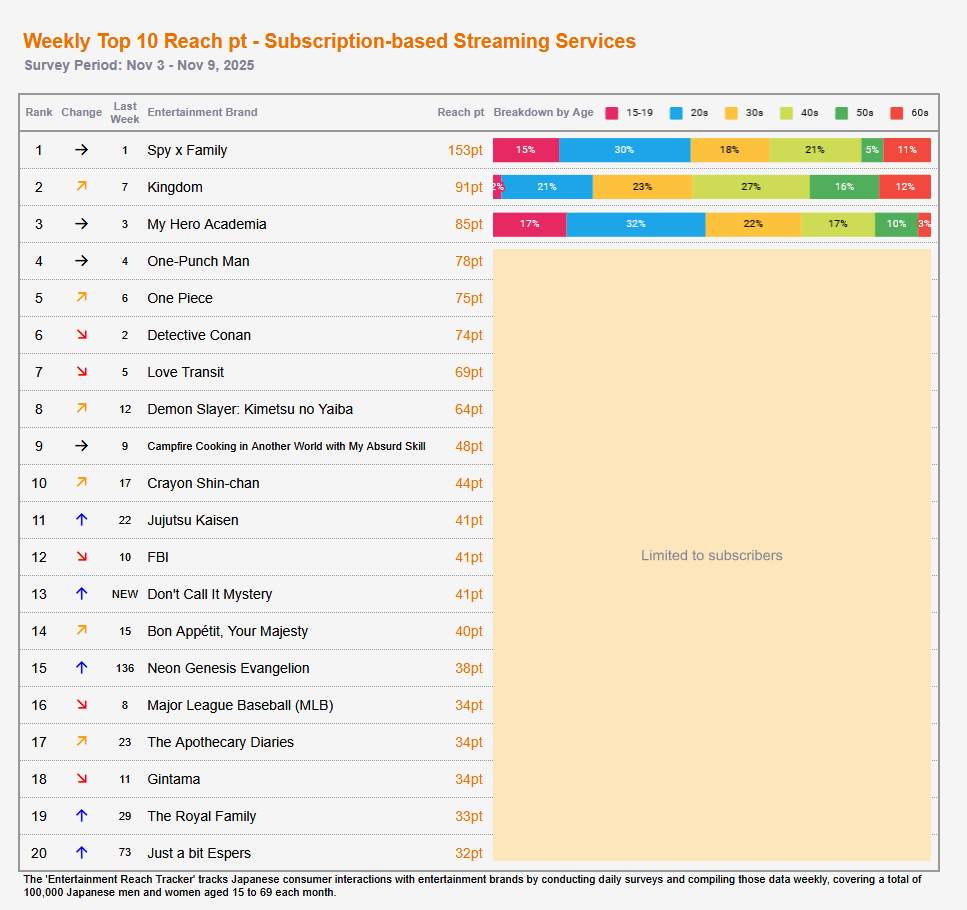Screen dimensions: 967x910
Task: Click the Weekly Top 10 Reach pt heading
Action: [x=329, y=41]
